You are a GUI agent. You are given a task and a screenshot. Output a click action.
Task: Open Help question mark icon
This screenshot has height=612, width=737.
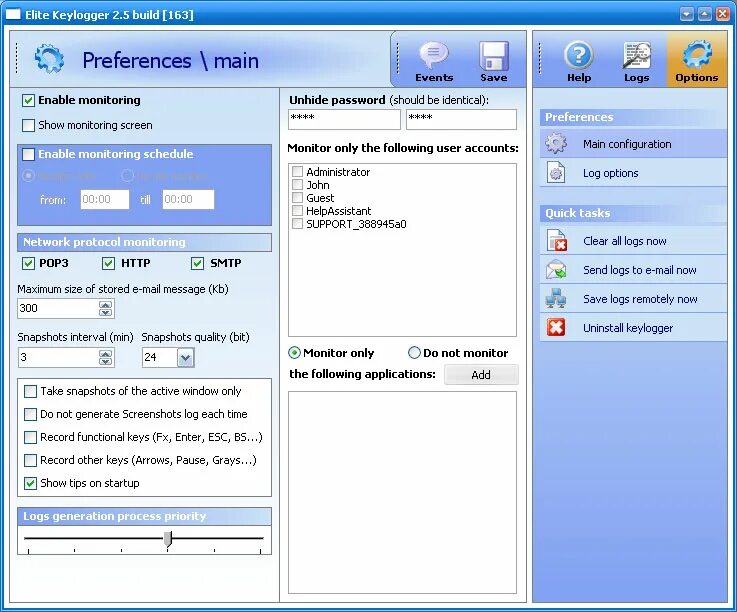pos(579,55)
